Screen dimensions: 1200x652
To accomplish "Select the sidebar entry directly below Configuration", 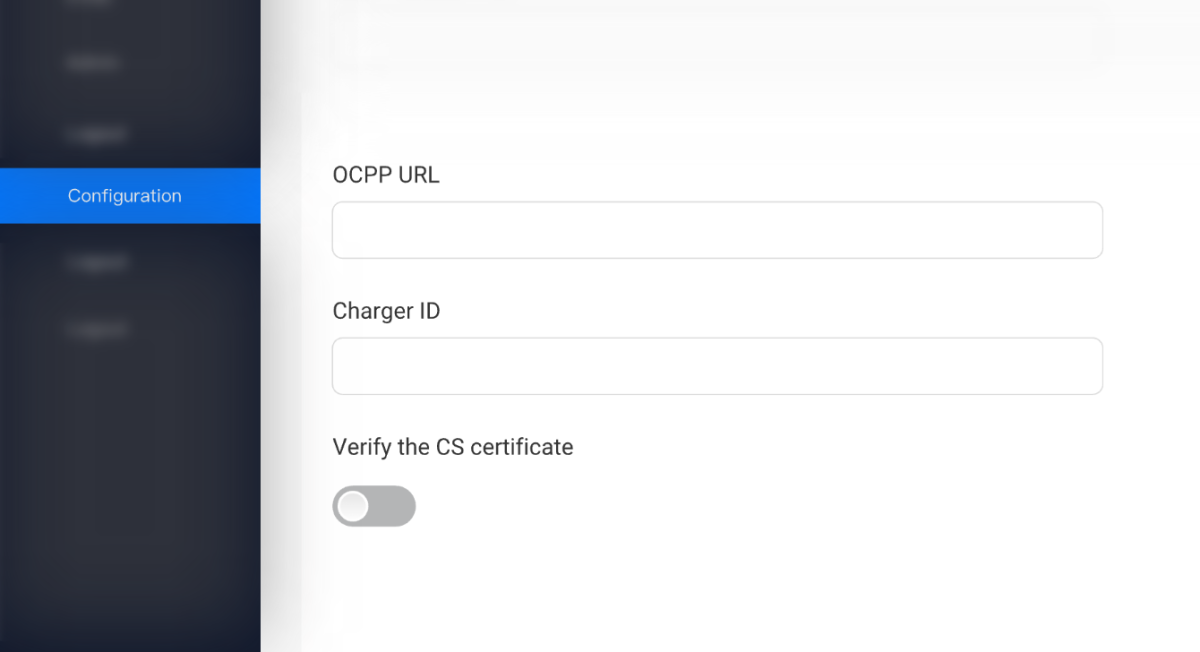I will click(96, 262).
